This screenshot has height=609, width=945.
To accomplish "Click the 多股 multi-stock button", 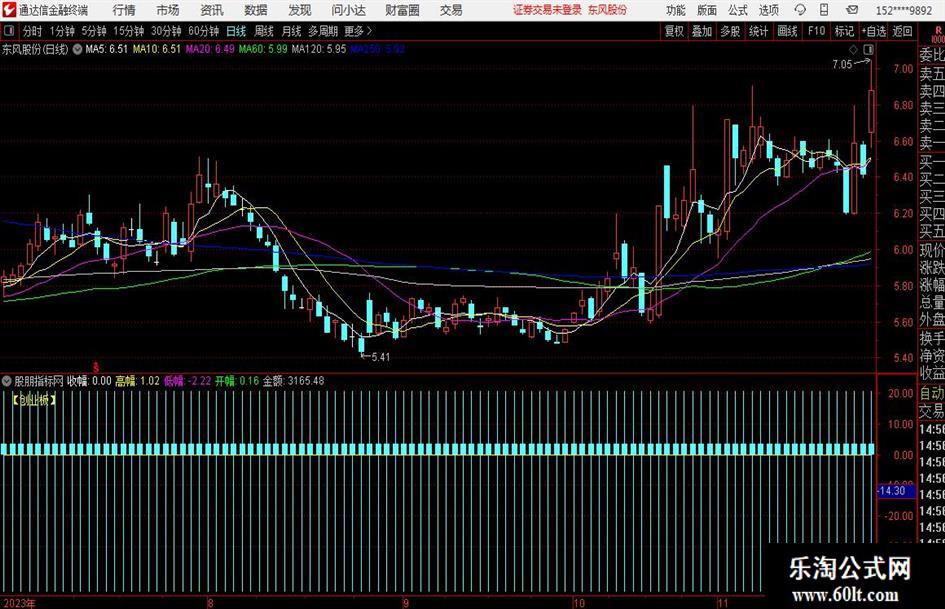I will pyautogui.click(x=730, y=31).
